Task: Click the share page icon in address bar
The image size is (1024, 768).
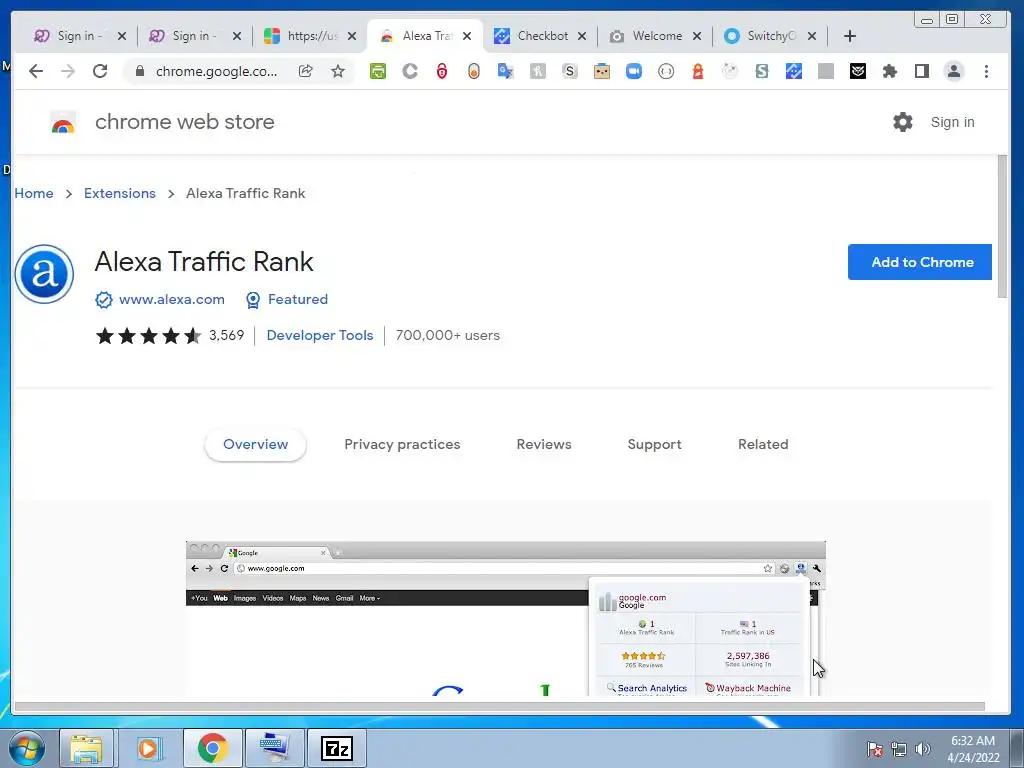Action: tap(306, 71)
